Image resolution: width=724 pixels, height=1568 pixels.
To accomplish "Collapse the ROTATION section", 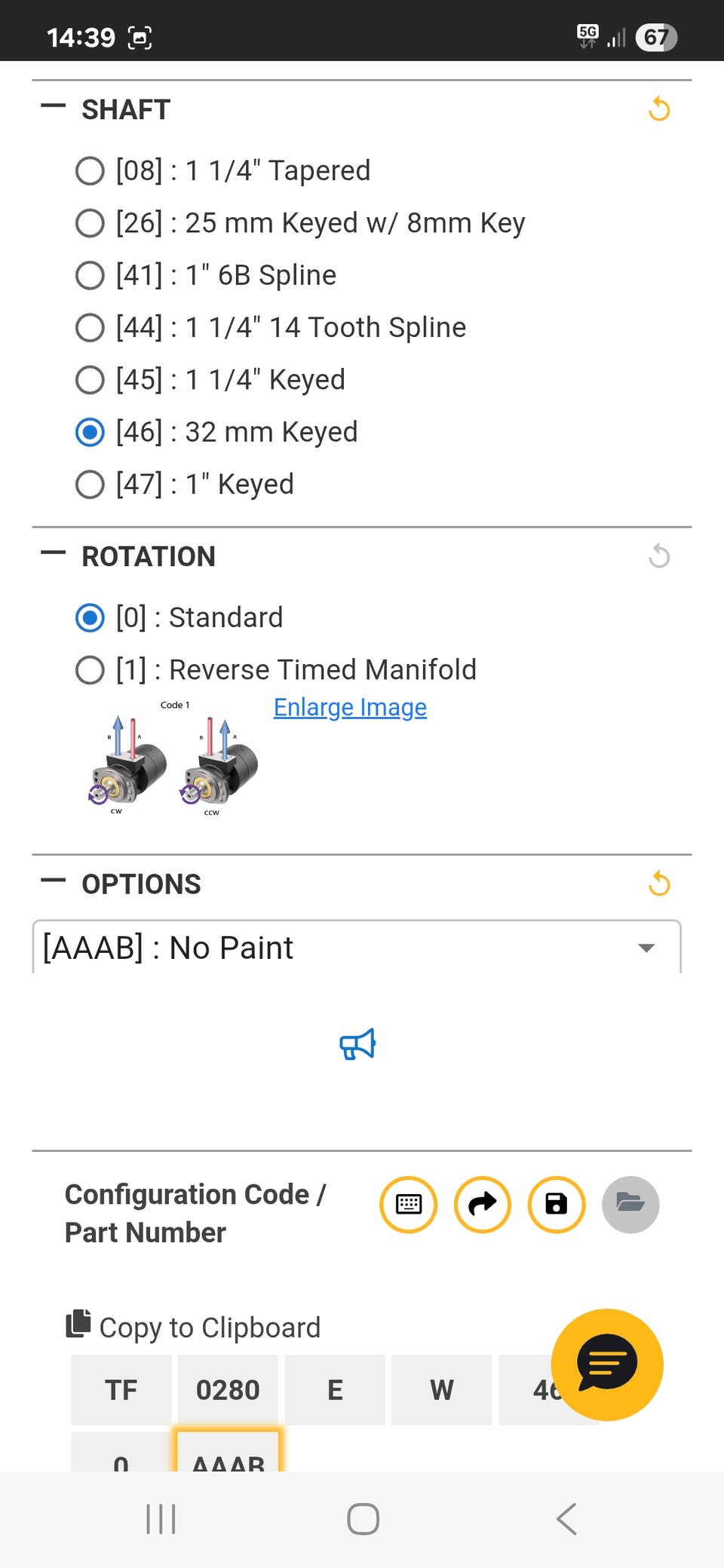I will pyautogui.click(x=54, y=553).
